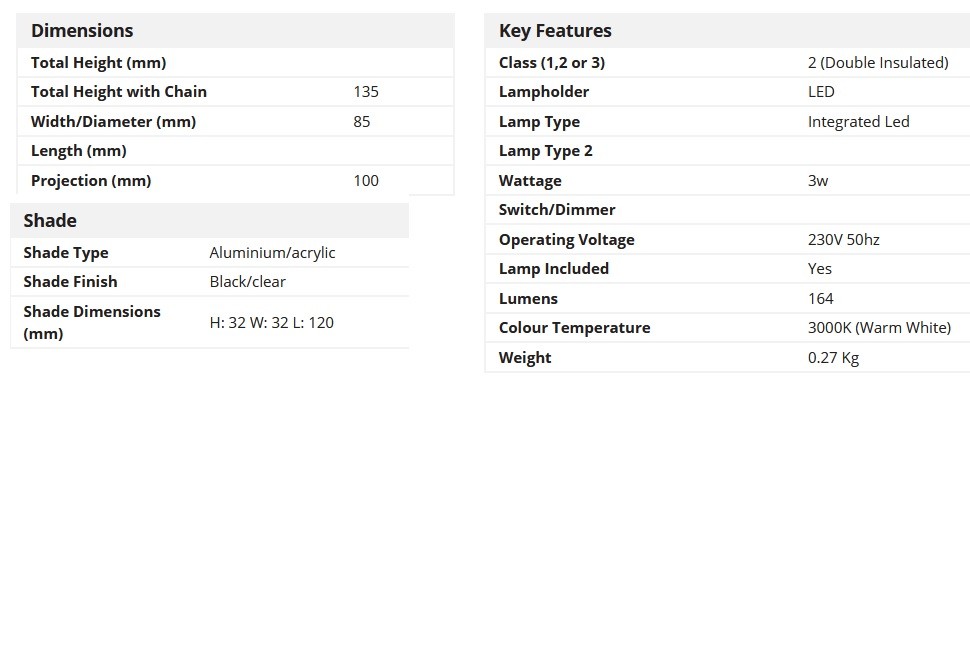Select the Total Height with Chain value 135

pos(366,92)
